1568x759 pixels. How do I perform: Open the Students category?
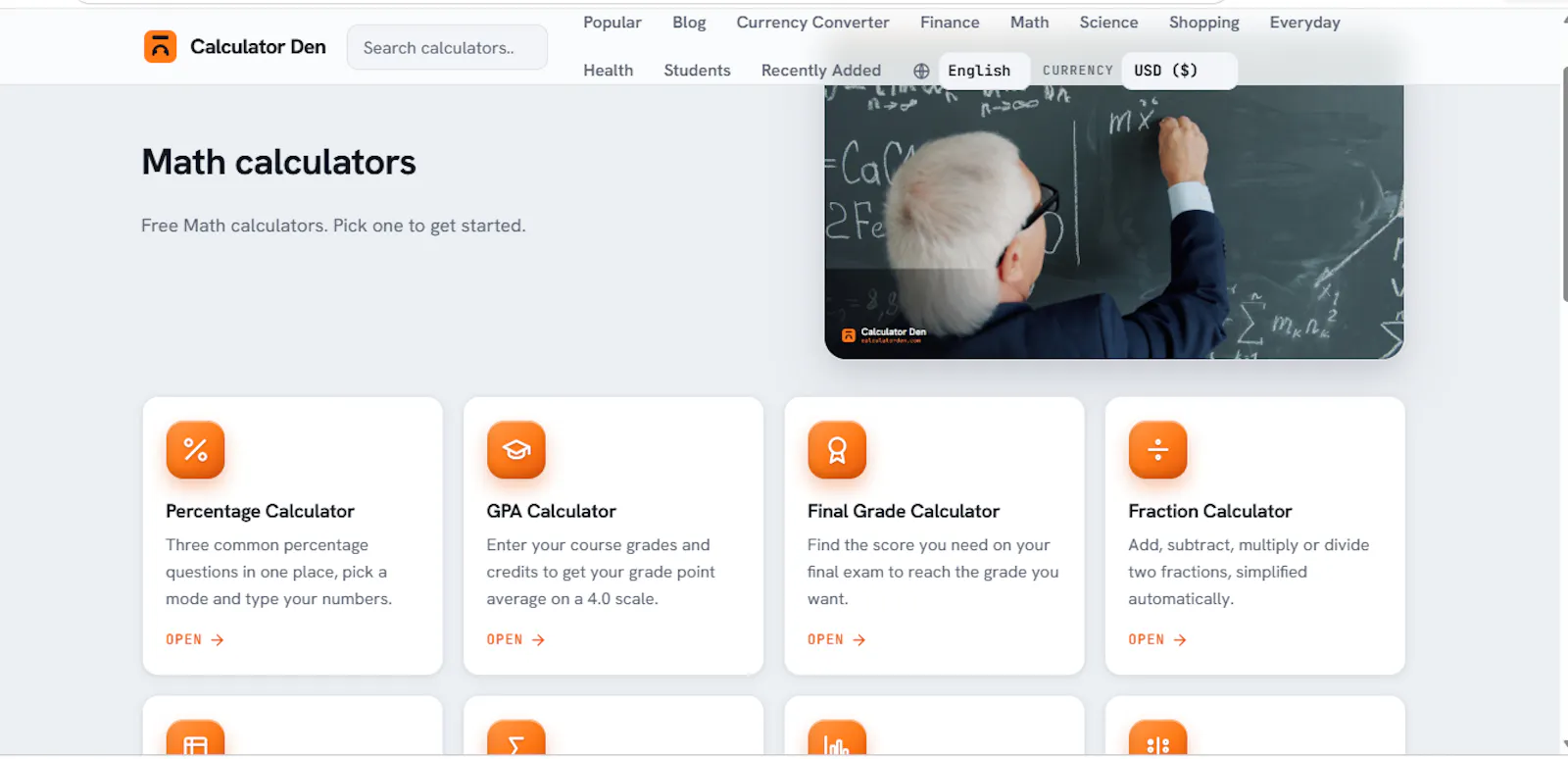tap(697, 71)
